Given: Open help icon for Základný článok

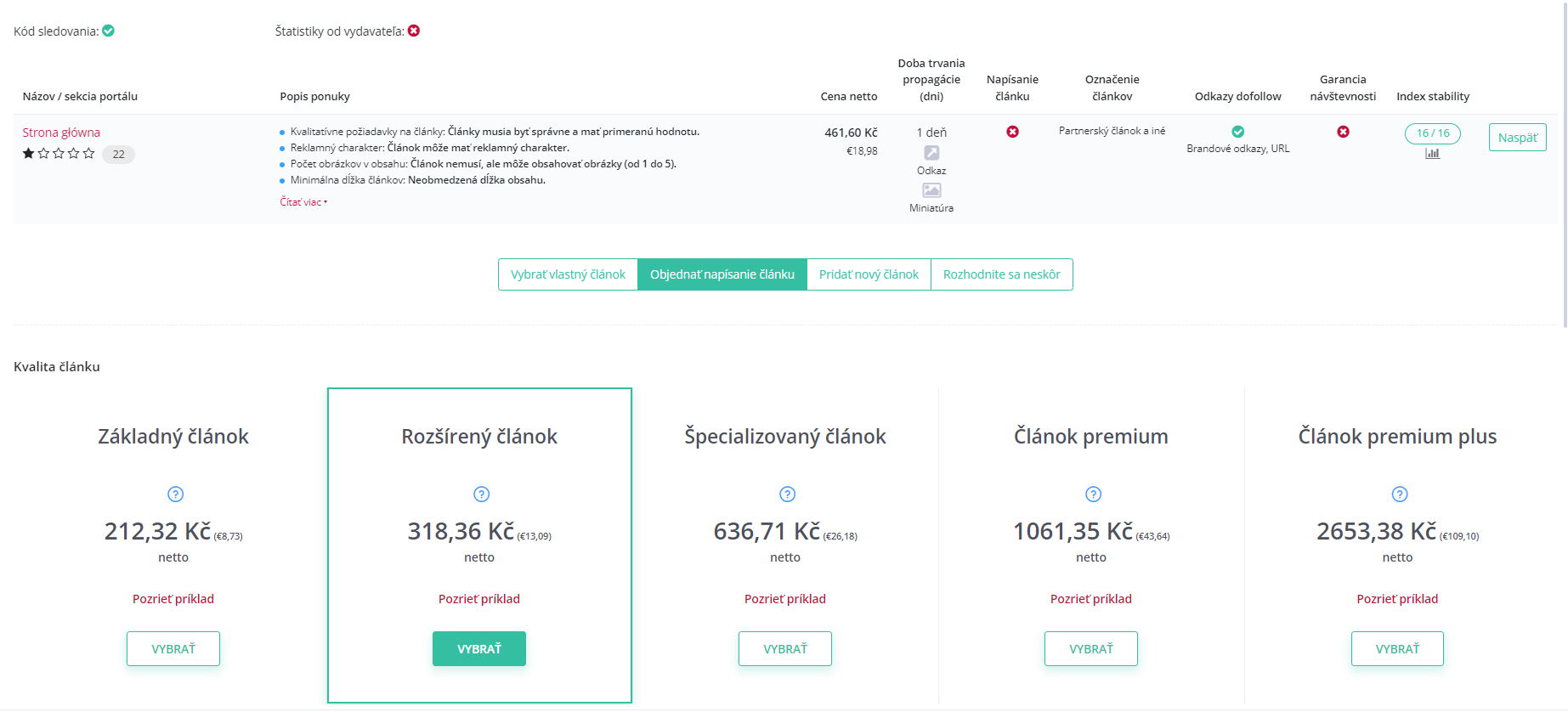Looking at the screenshot, I should [176, 494].
